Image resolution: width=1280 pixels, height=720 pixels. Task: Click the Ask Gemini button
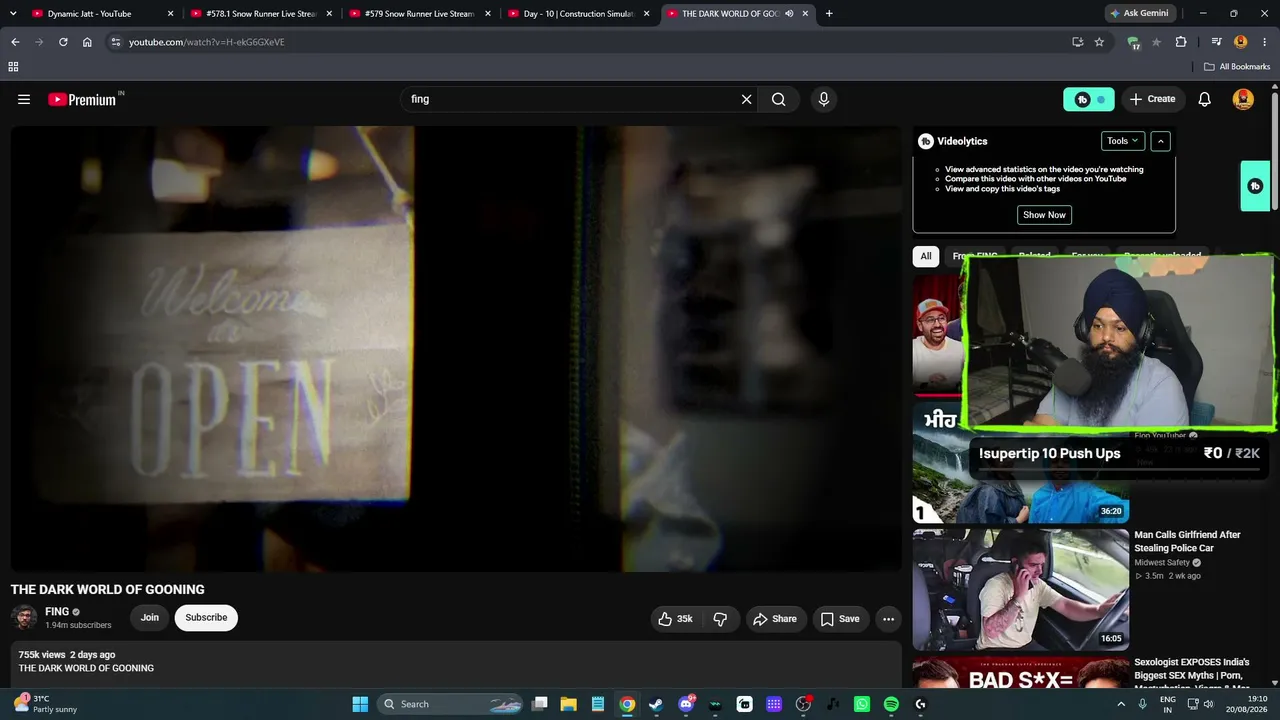click(x=1140, y=14)
